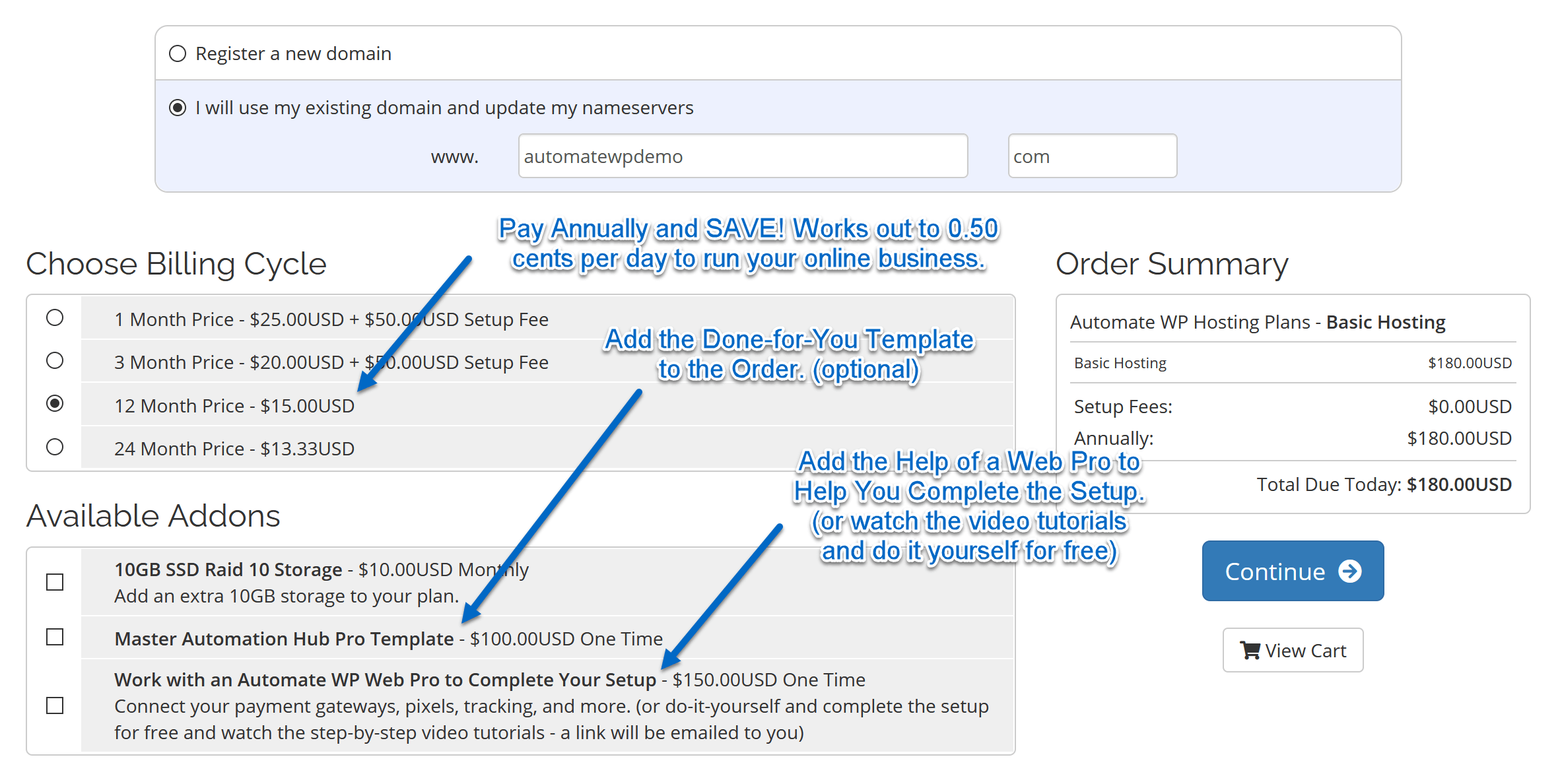
Task: Click the domain extension field containing com
Action: point(1091,156)
